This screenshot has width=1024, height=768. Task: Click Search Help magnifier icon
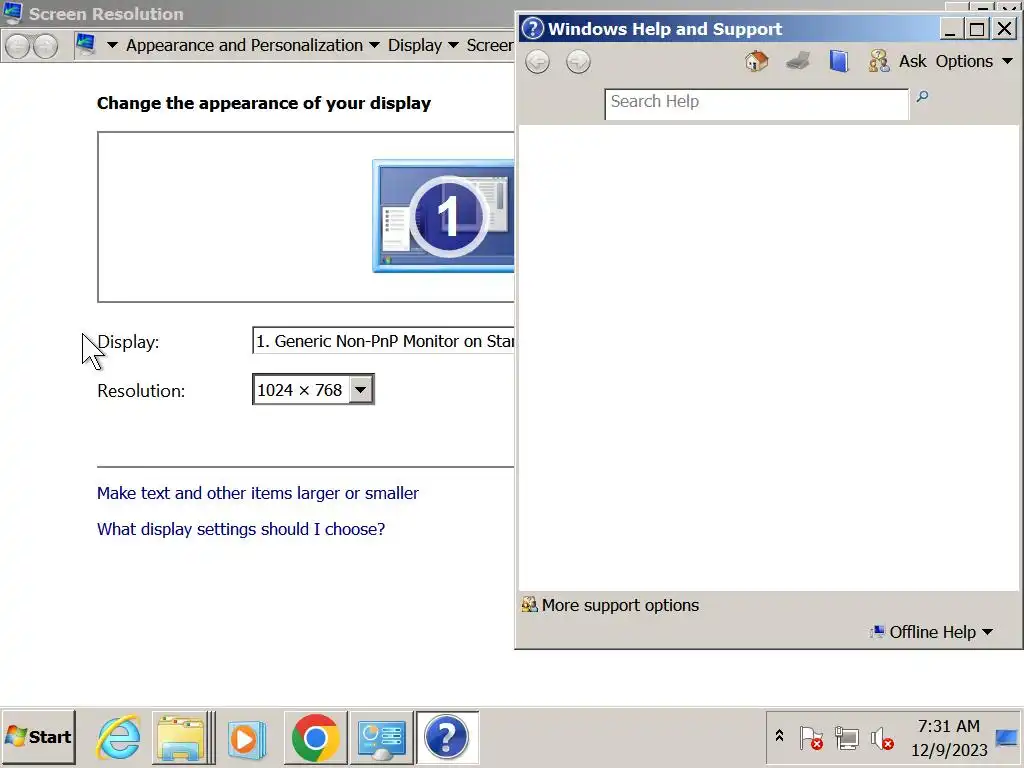[922, 97]
